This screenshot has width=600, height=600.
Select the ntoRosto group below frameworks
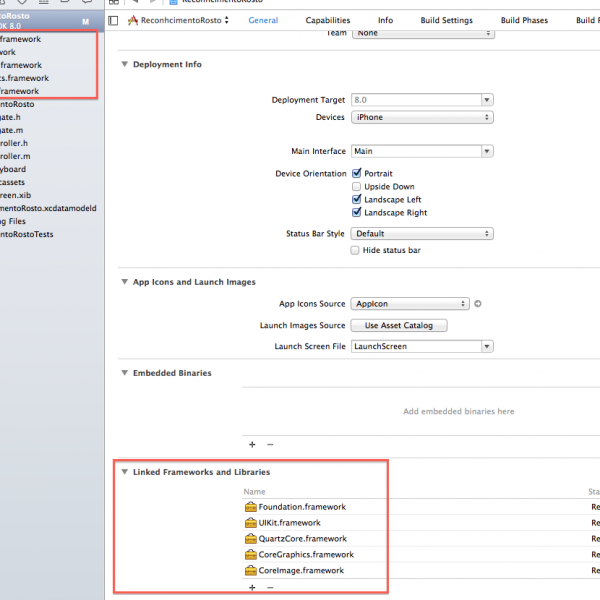click(17, 104)
